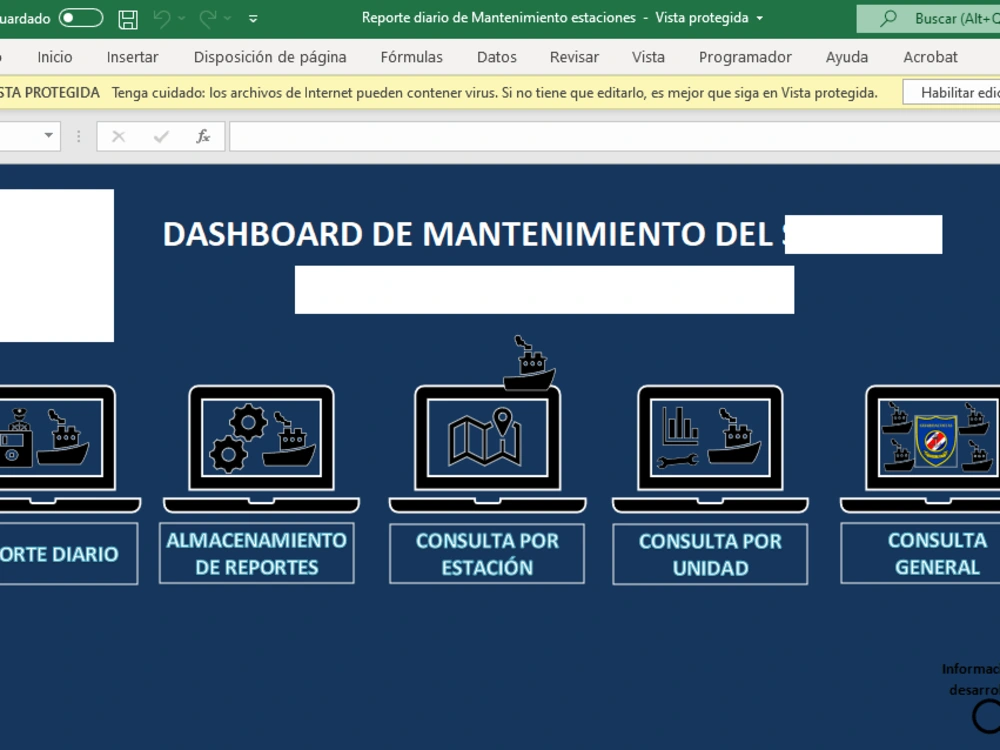Viewport: 1000px width, 750px height.
Task: Click Habilitar edición button
Action: pyautogui.click(x=952, y=92)
